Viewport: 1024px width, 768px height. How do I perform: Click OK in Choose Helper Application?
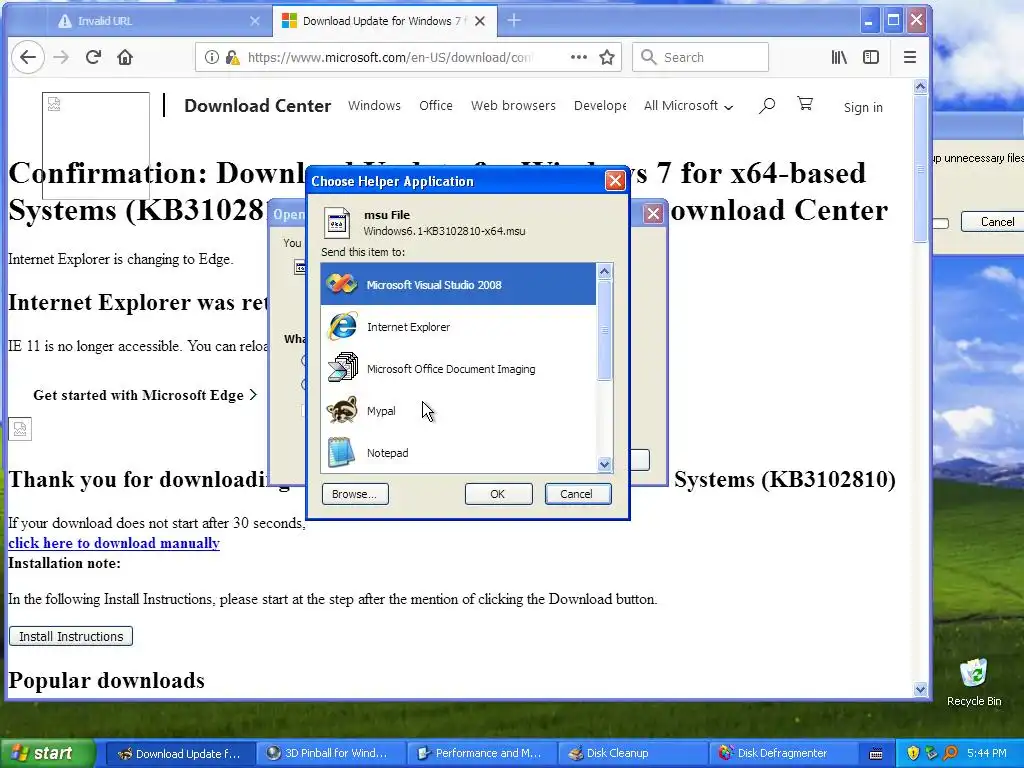tap(498, 494)
